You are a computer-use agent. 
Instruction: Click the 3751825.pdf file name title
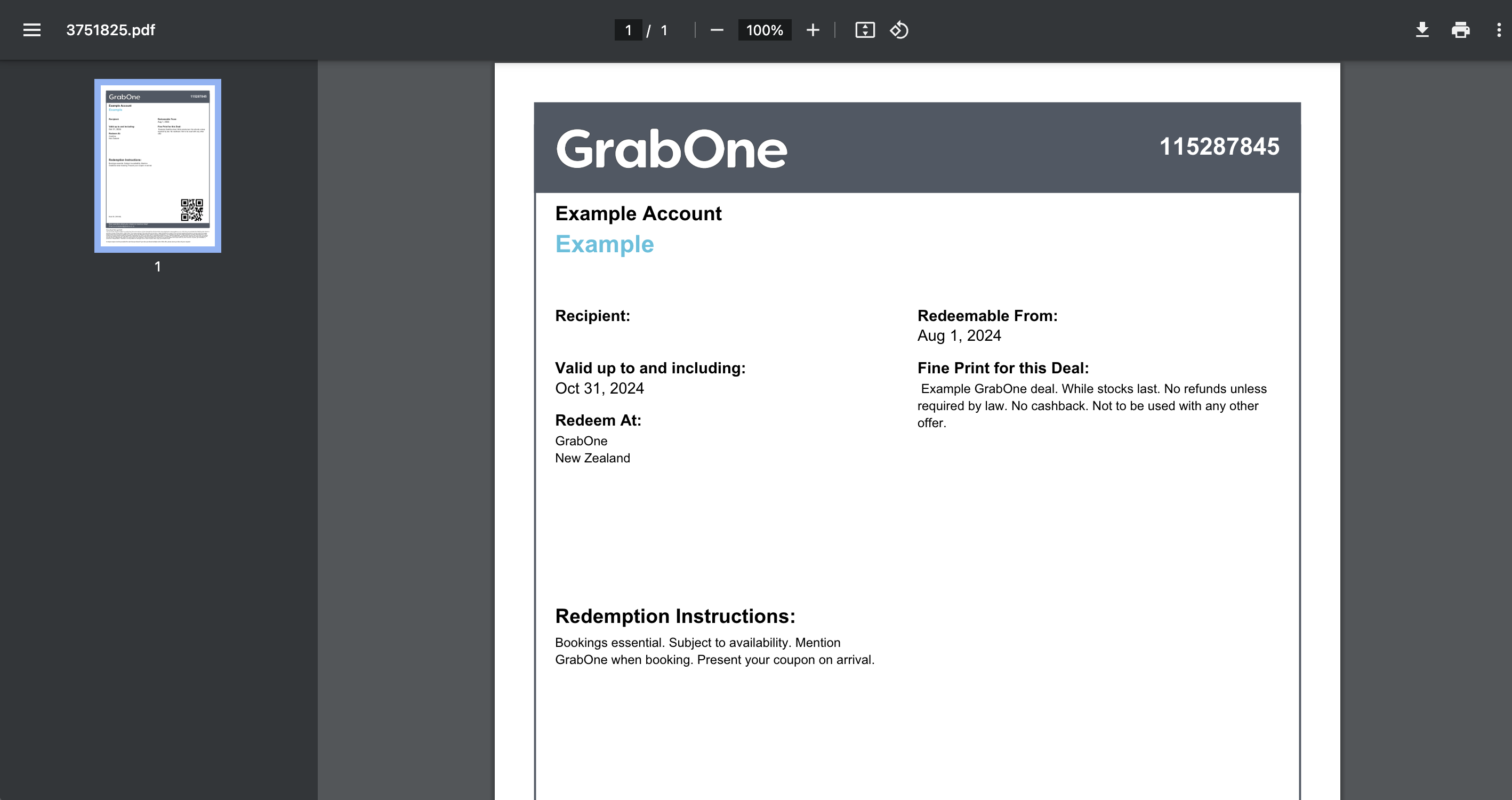[110, 30]
